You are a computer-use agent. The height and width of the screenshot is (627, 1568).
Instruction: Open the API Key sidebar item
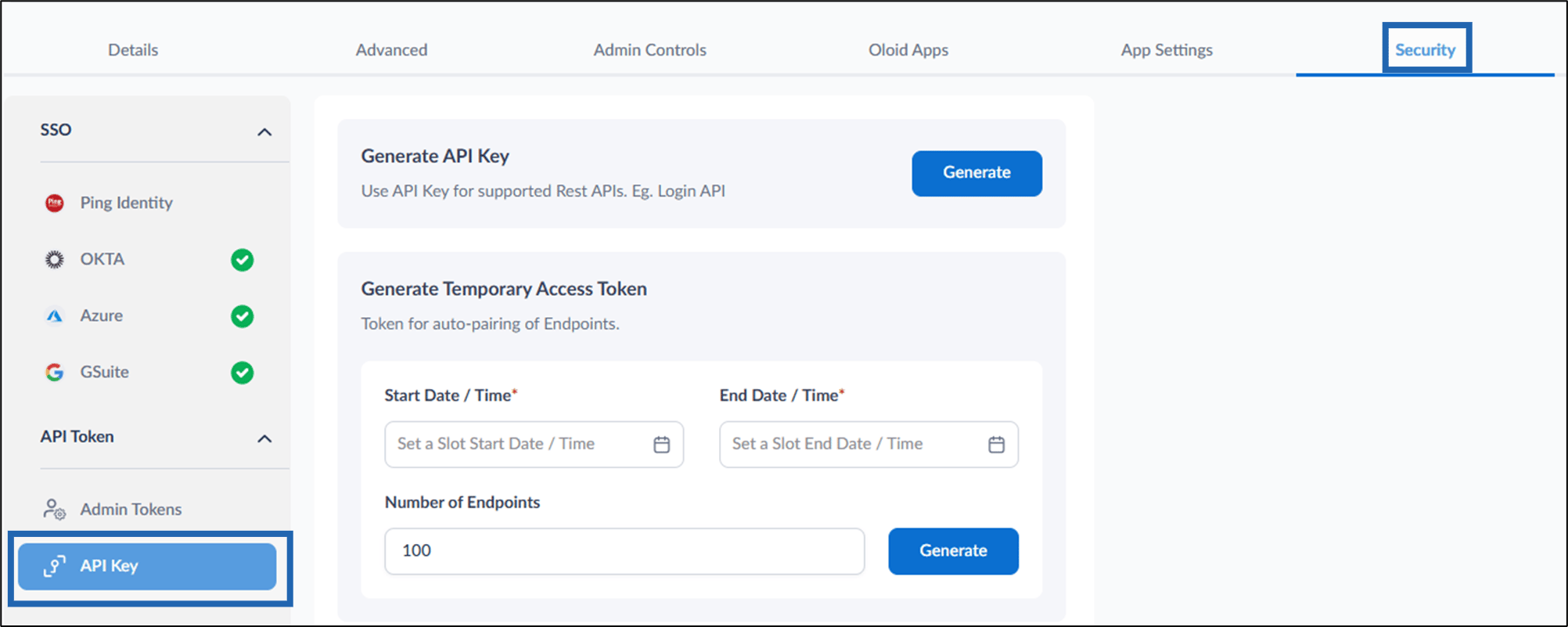[147, 566]
